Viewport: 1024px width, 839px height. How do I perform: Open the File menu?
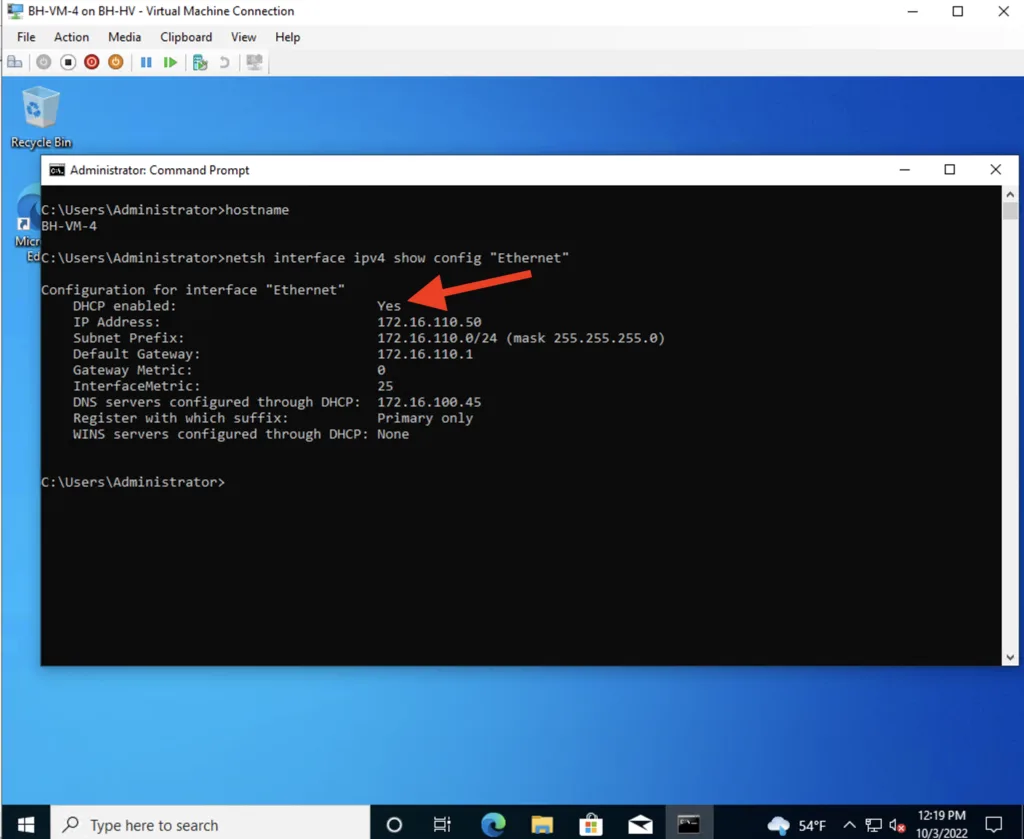point(26,37)
